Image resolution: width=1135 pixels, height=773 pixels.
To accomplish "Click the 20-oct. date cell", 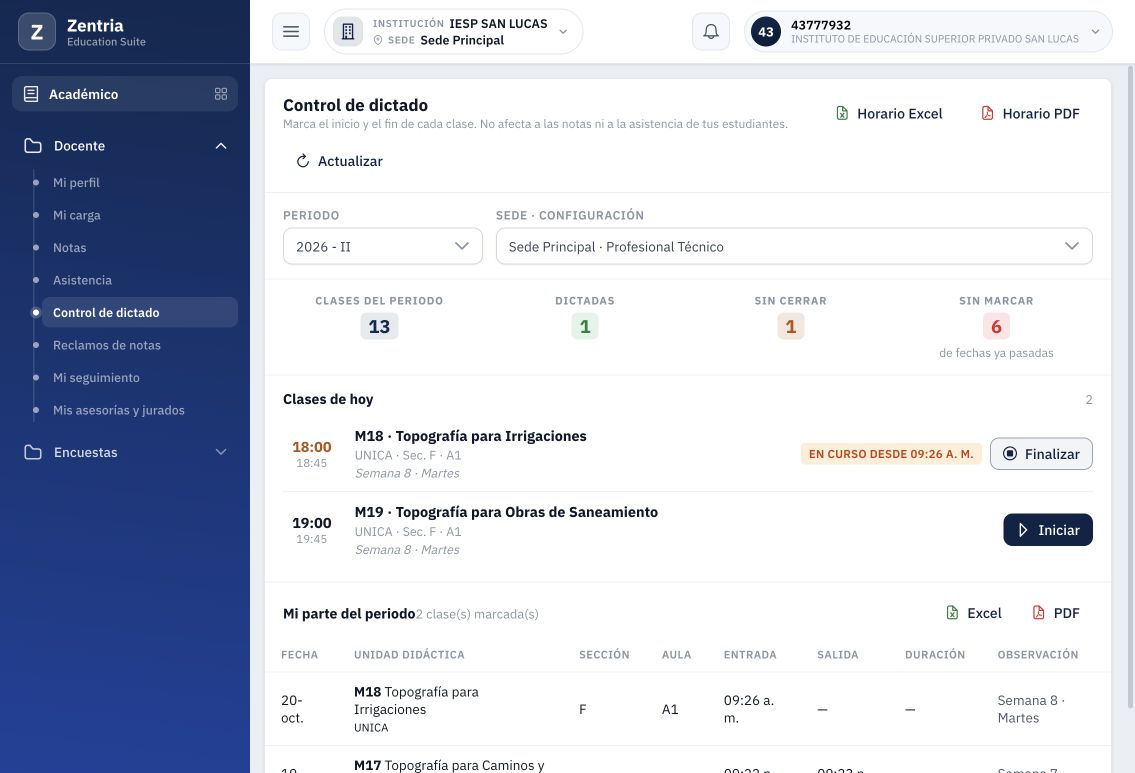I will [292, 709].
